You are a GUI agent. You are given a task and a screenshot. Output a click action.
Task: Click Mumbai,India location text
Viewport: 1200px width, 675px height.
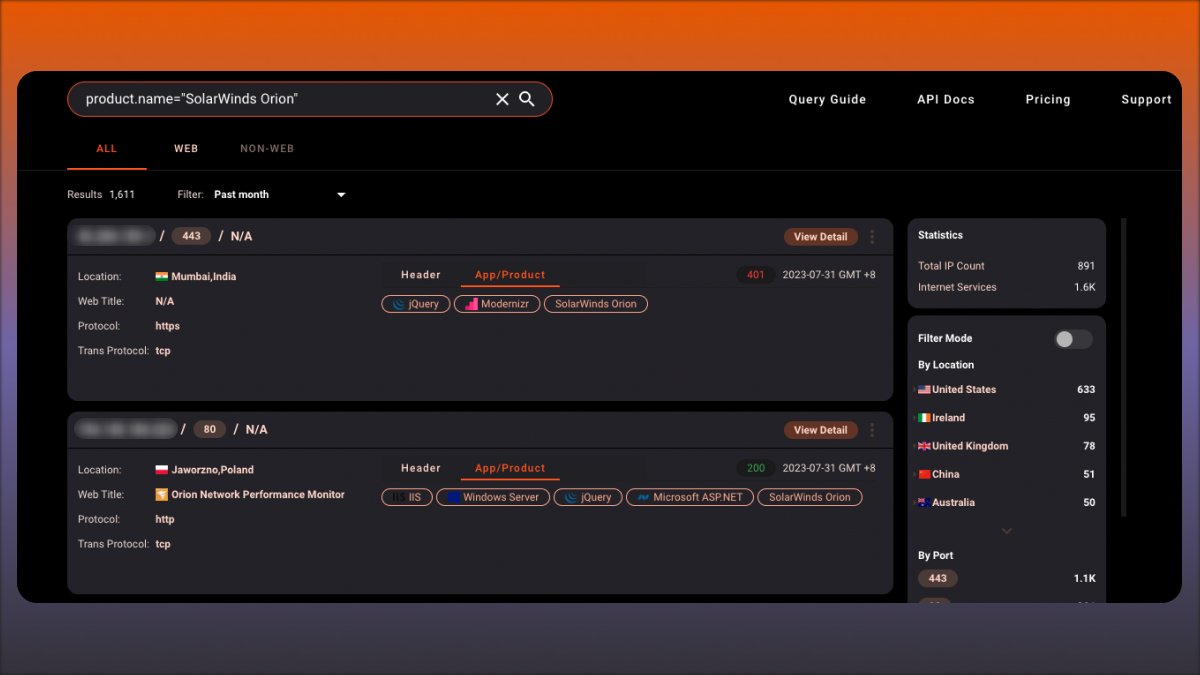pos(204,277)
